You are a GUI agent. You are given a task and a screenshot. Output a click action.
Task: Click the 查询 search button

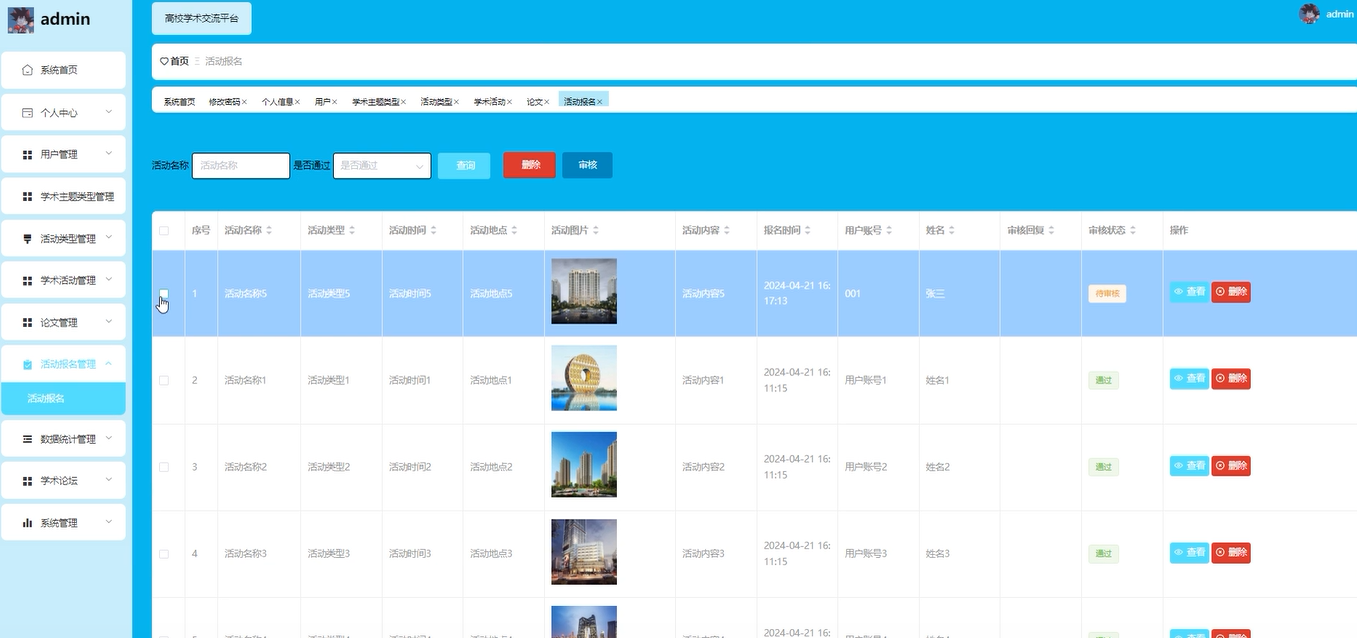(464, 166)
